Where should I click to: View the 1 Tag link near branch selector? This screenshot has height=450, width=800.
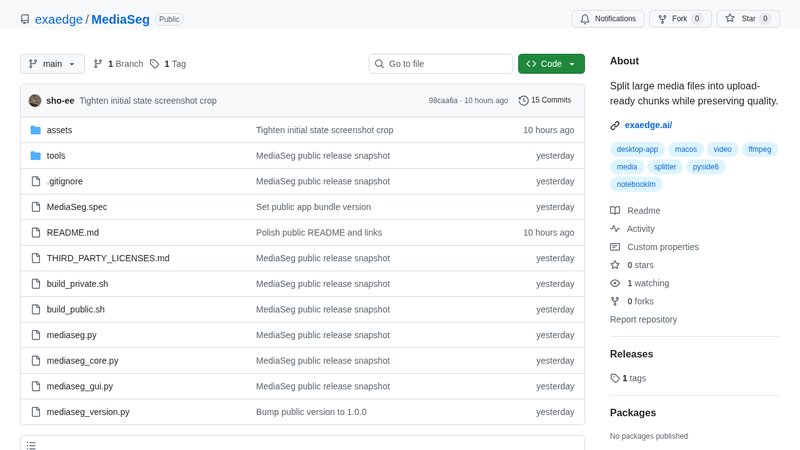168,64
